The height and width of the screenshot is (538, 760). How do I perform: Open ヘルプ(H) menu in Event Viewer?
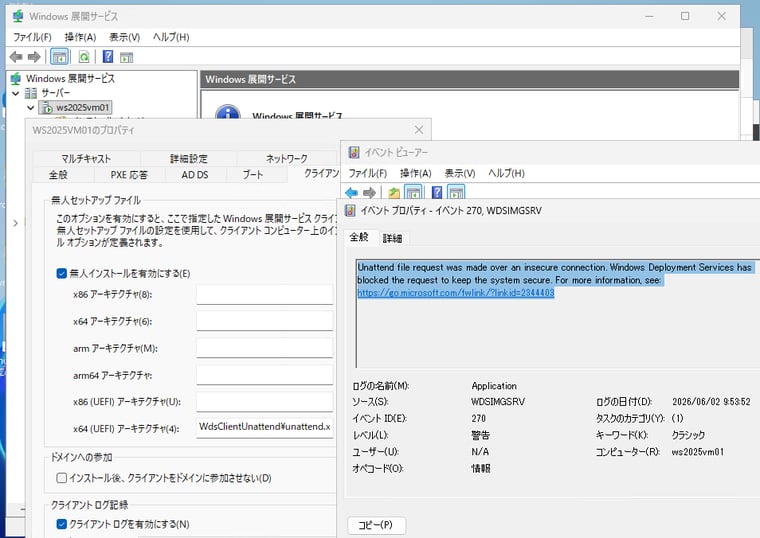coord(507,173)
